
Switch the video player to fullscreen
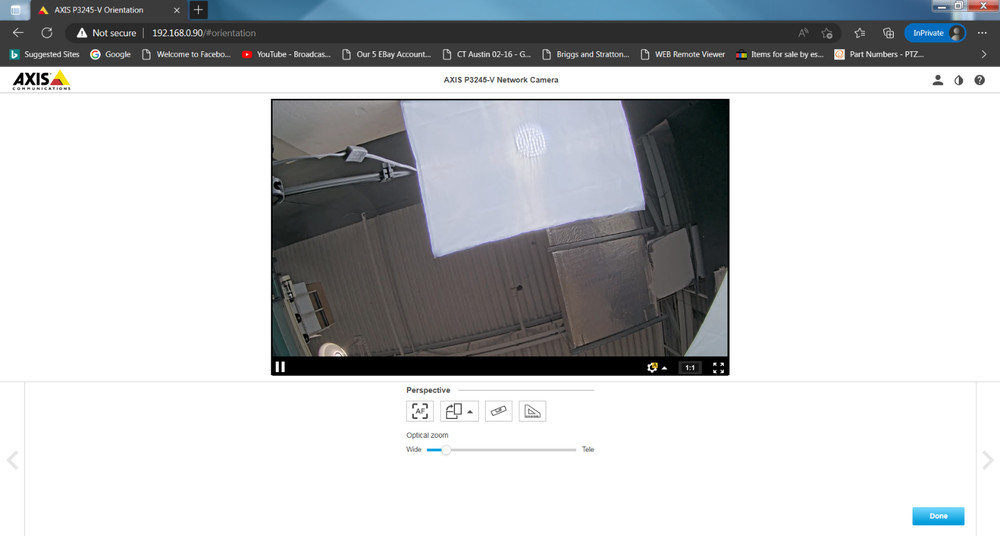pos(718,368)
